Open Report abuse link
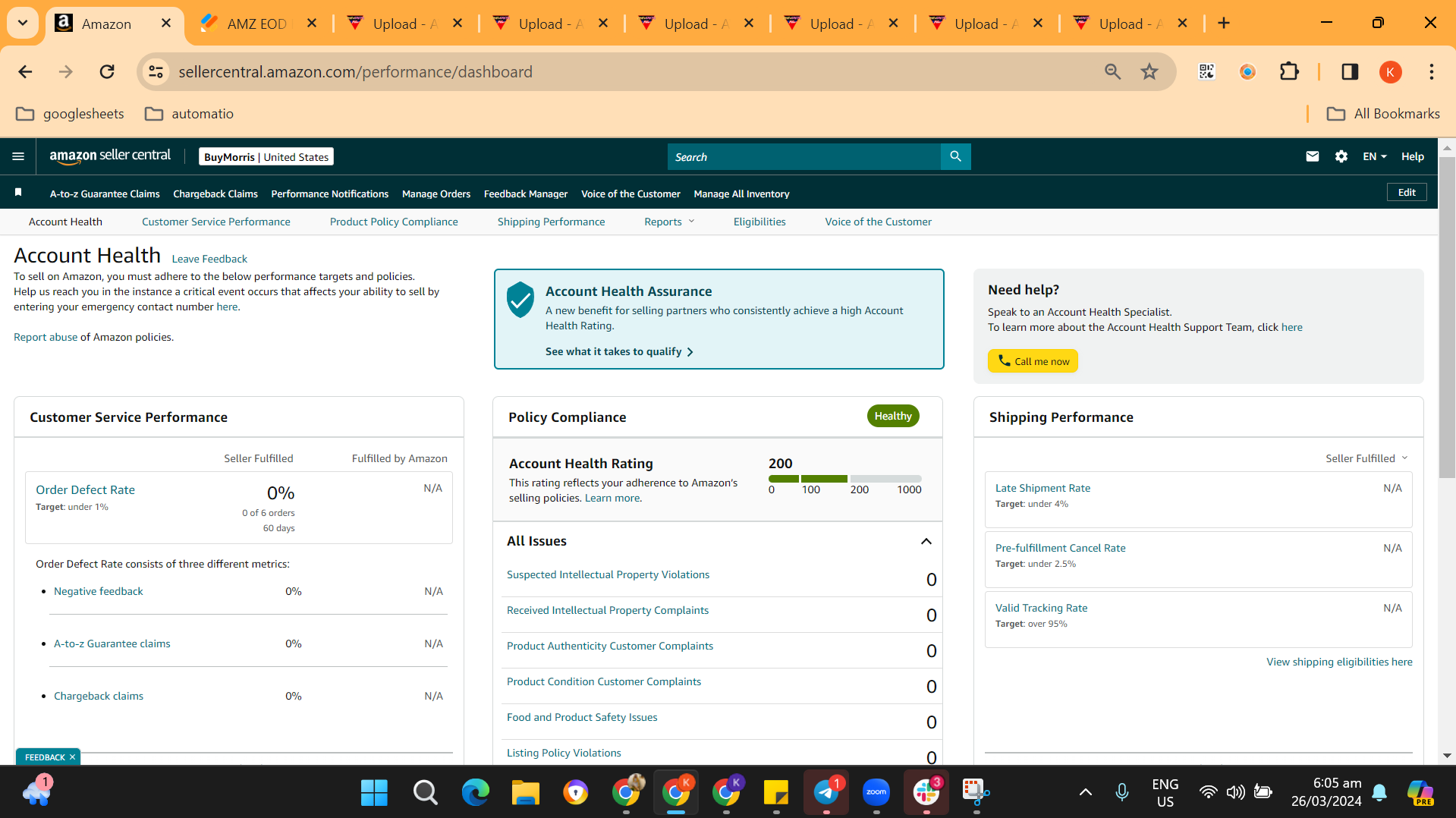This screenshot has width=1456, height=818. click(x=46, y=337)
